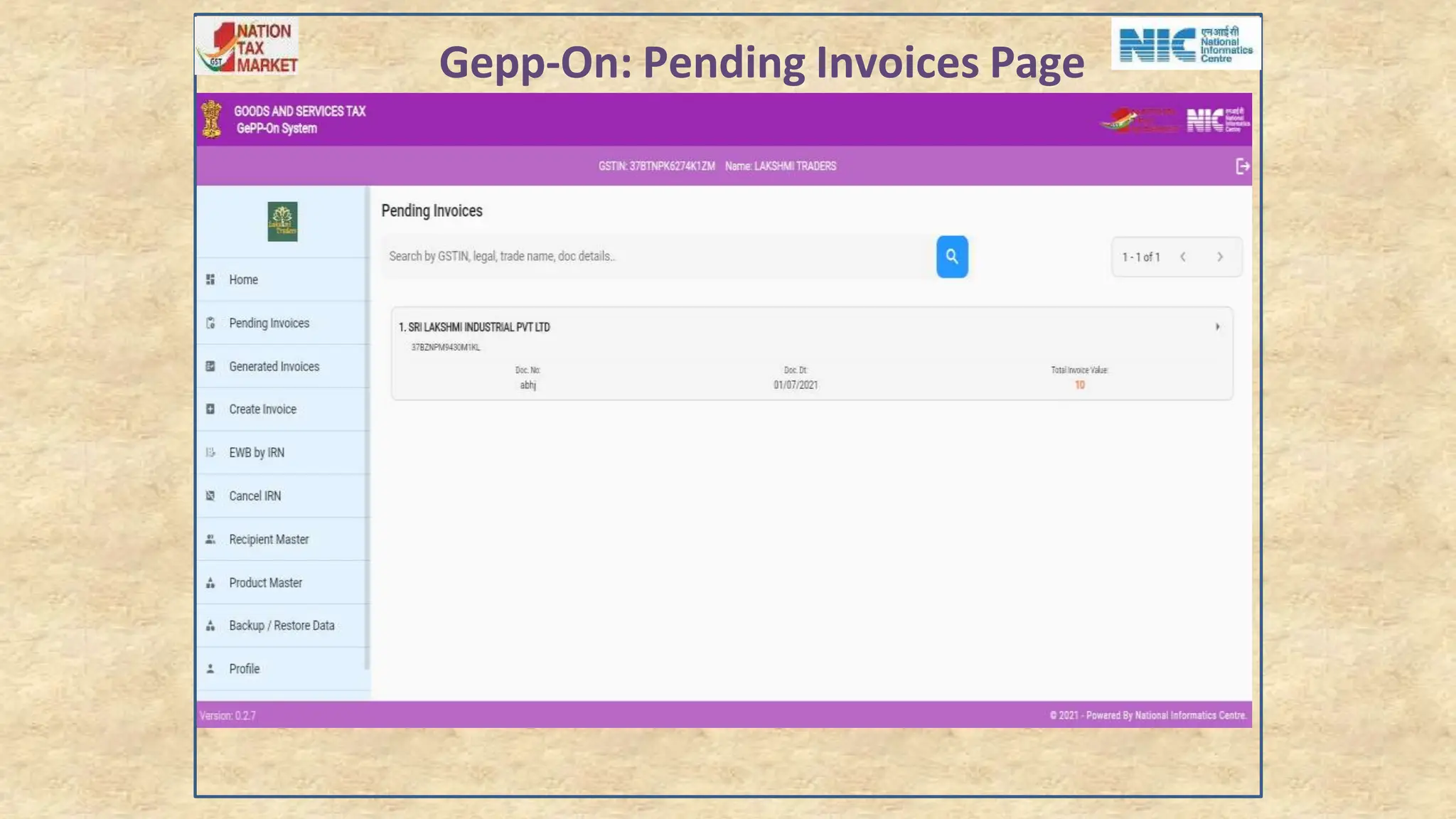The width and height of the screenshot is (1456, 819).
Task: Click the Create Invoice plus icon
Action: point(210,409)
